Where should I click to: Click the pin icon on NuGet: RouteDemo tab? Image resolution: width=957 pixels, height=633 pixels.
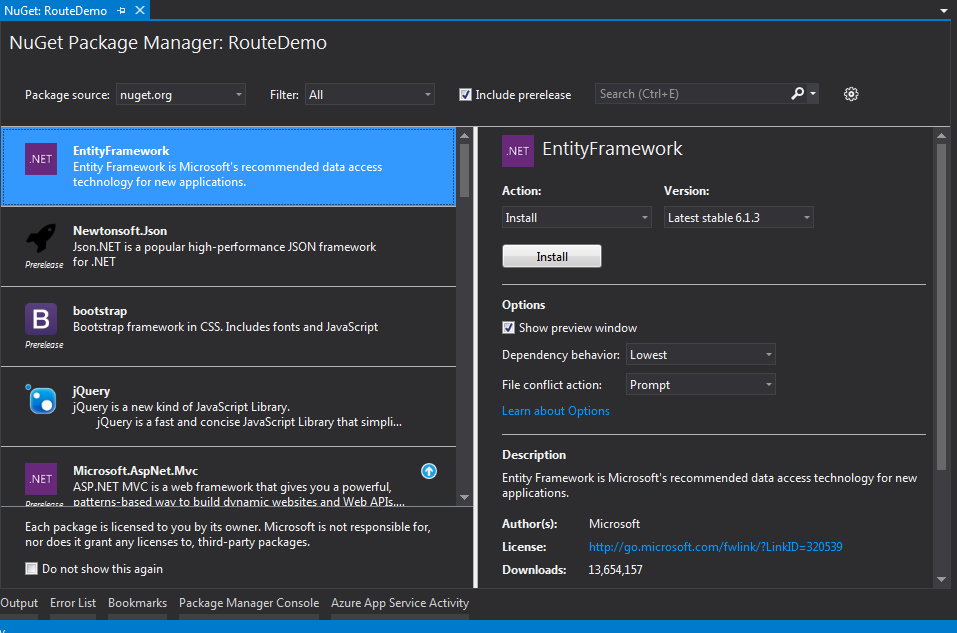pos(123,9)
